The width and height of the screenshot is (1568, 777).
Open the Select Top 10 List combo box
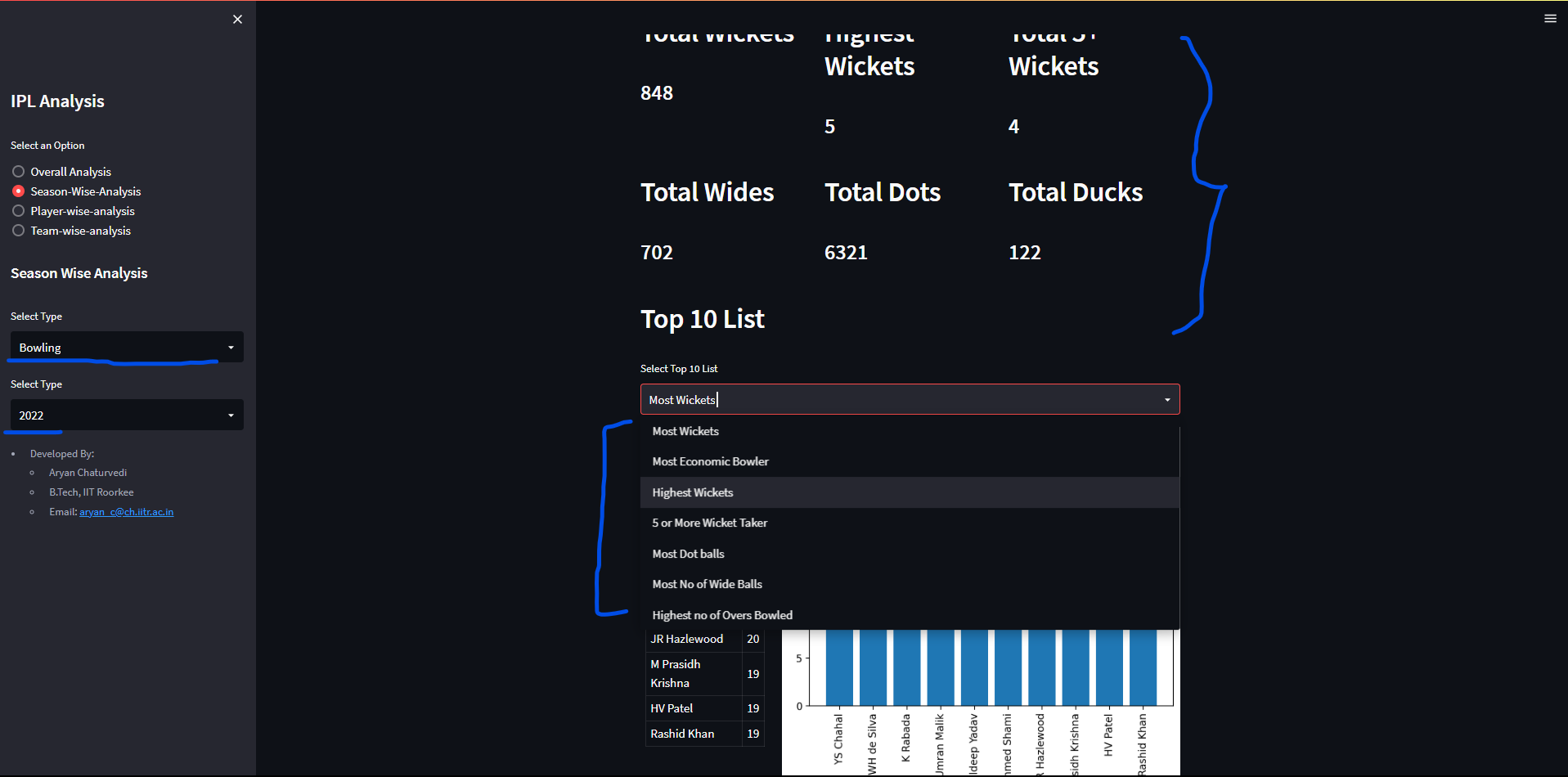tap(909, 399)
